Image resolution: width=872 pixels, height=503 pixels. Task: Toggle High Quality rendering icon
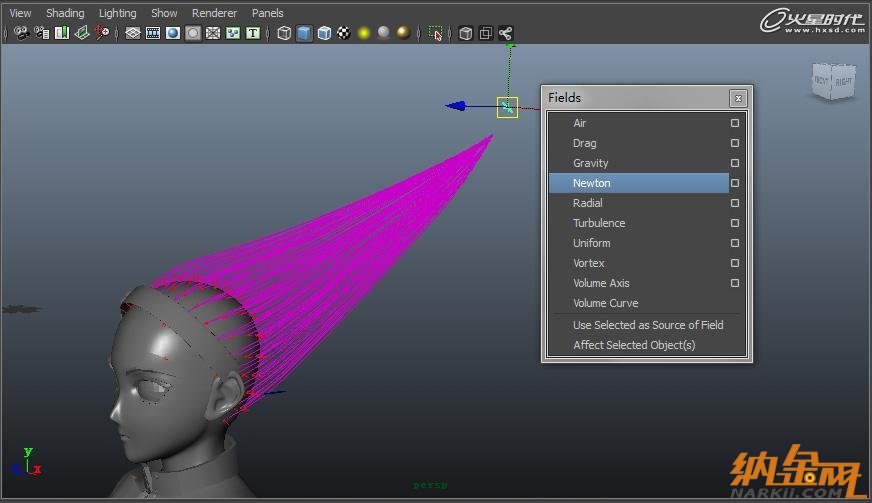pos(404,33)
